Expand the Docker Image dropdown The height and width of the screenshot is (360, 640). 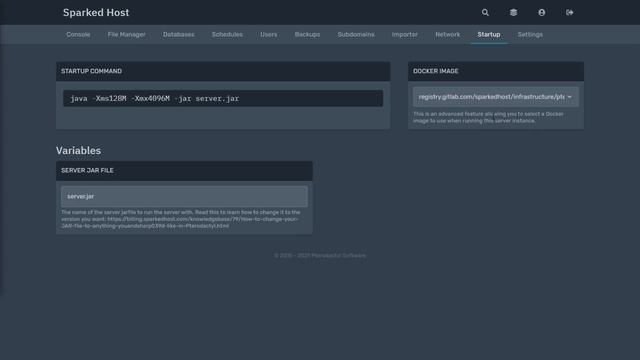(496, 97)
